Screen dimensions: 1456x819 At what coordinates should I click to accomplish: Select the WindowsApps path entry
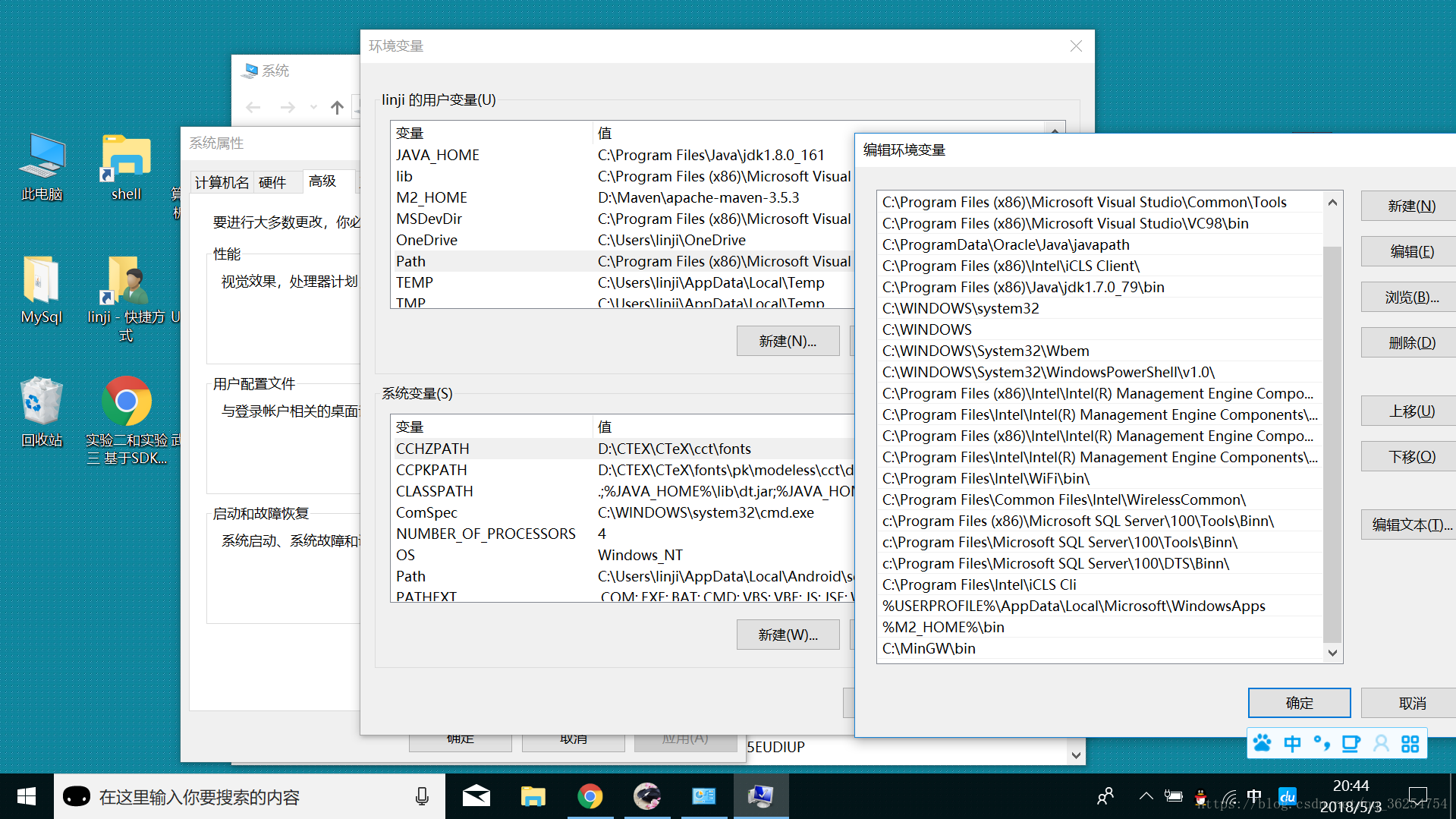1099,606
